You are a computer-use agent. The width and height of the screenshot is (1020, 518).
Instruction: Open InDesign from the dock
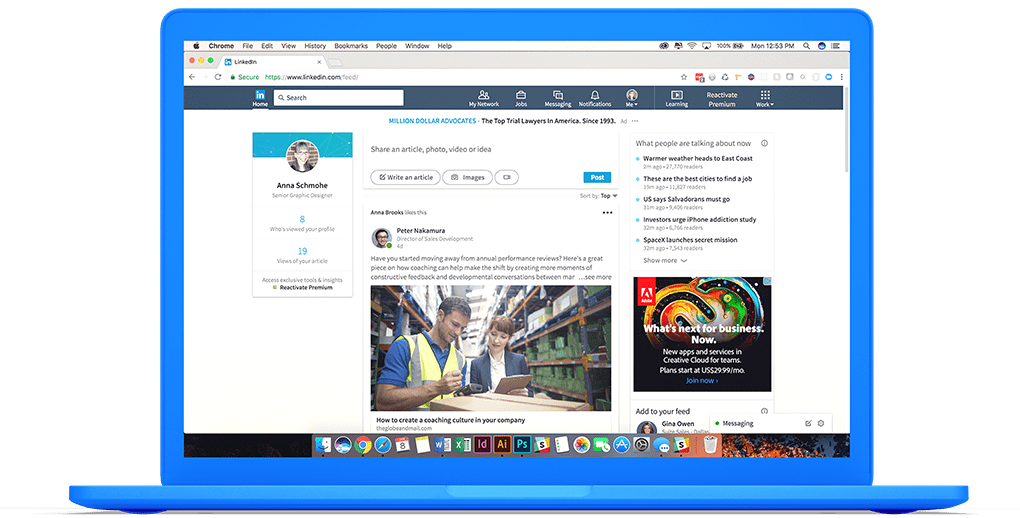482,444
